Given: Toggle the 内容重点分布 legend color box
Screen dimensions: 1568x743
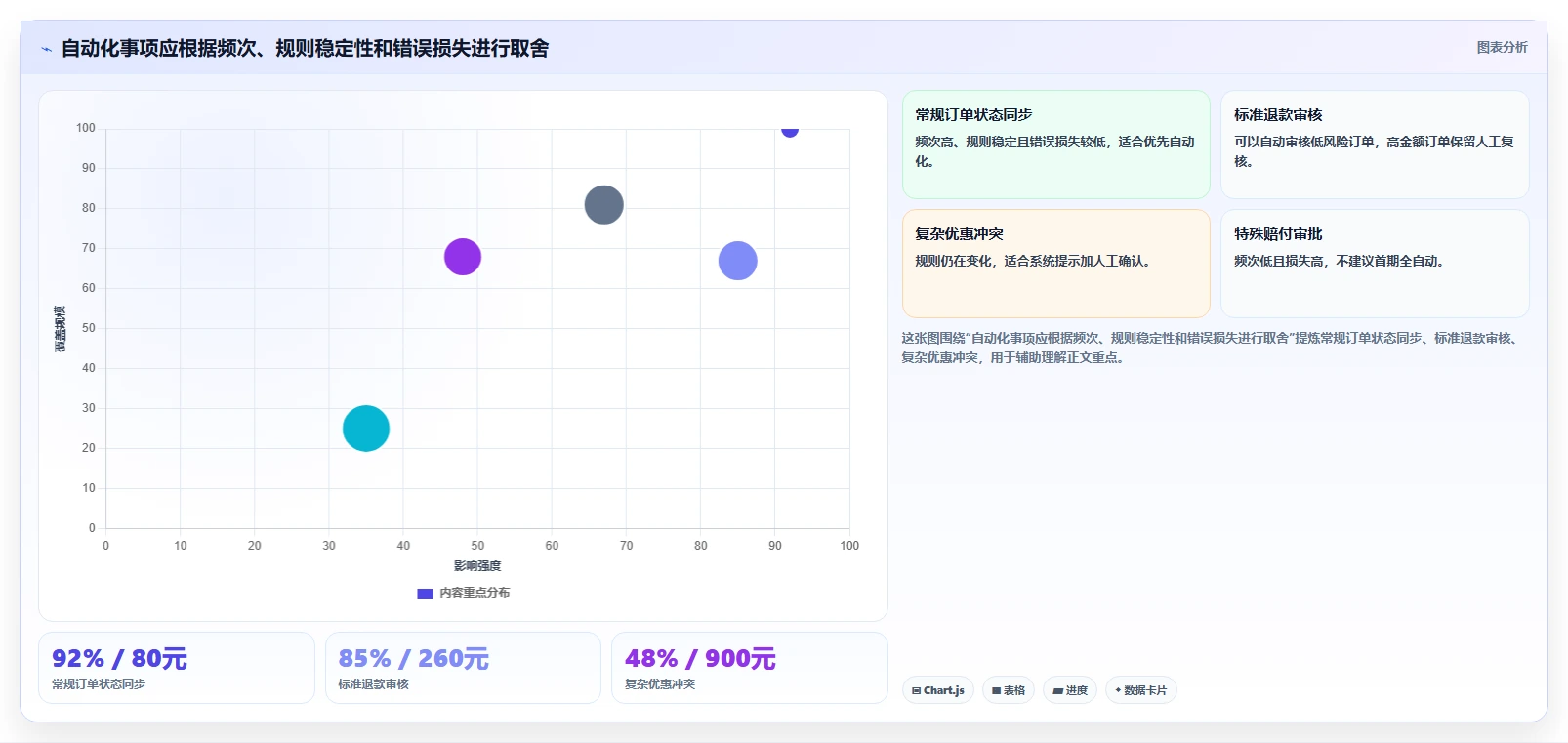Looking at the screenshot, I should (425, 593).
